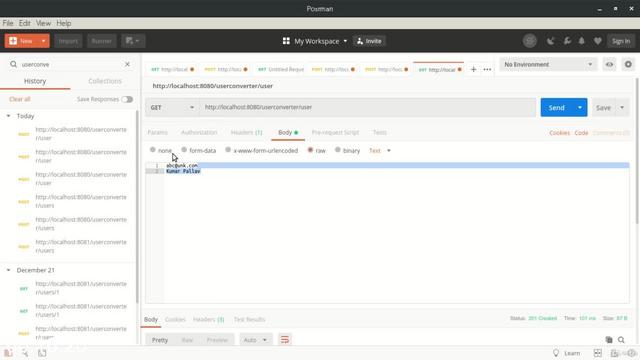640x360 pixels.
Task: Click the Runner button
Action: pyautogui.click(x=101, y=41)
